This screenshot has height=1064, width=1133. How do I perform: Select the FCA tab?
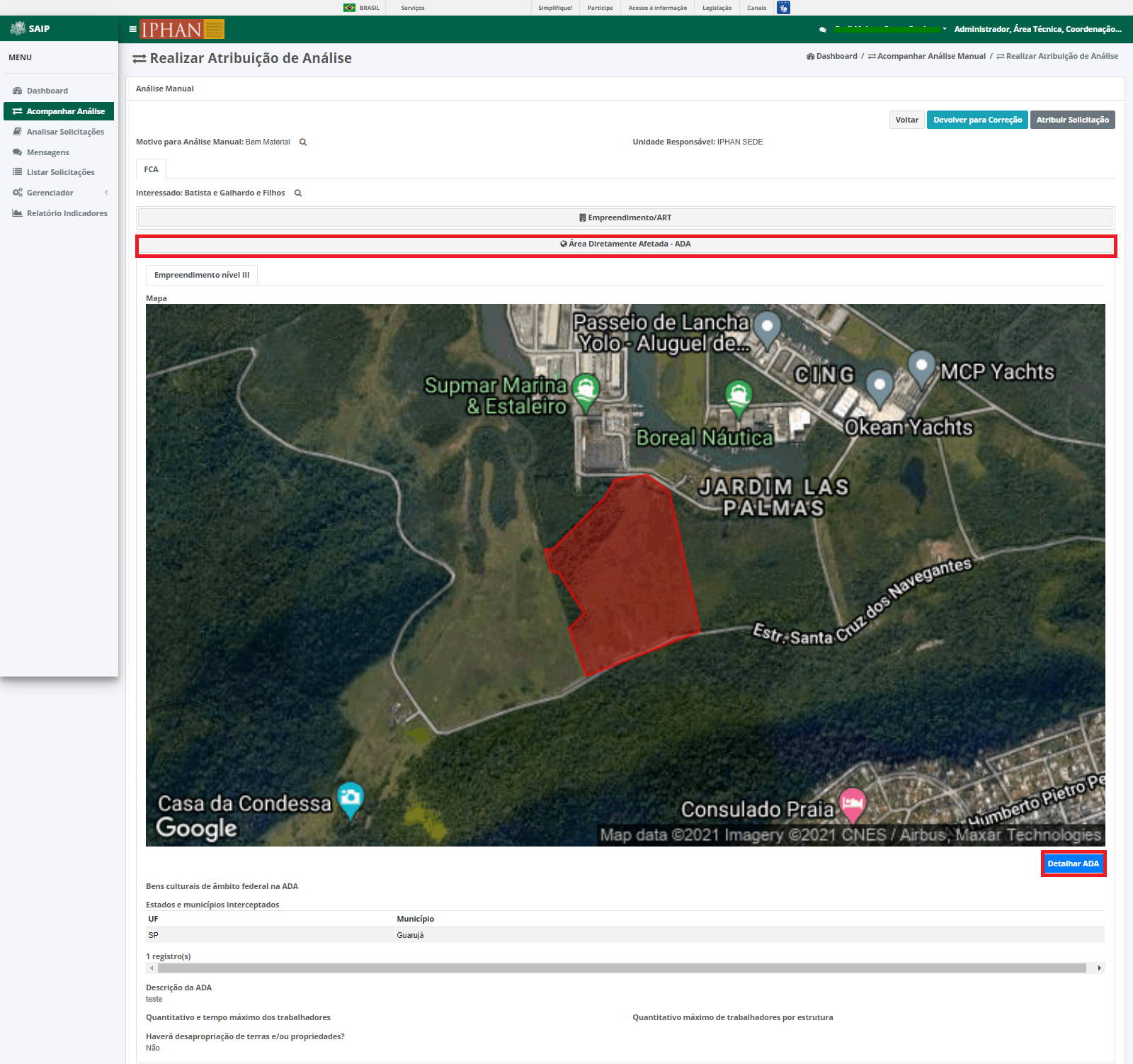point(151,169)
